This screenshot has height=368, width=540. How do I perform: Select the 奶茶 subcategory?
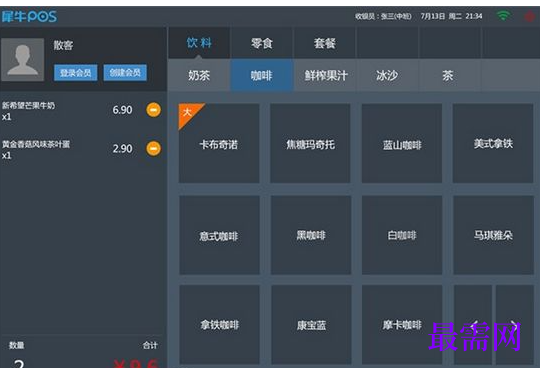(x=199, y=75)
